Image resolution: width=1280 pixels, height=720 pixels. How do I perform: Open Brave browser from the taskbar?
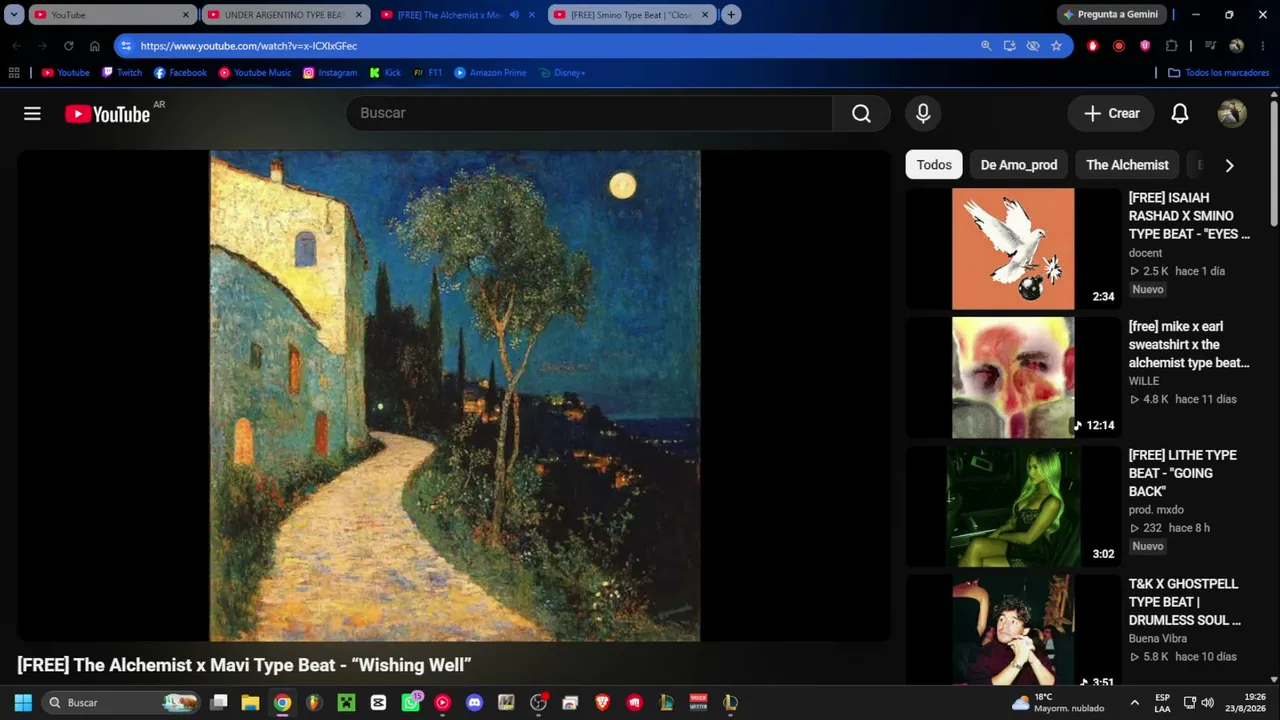[602, 703]
